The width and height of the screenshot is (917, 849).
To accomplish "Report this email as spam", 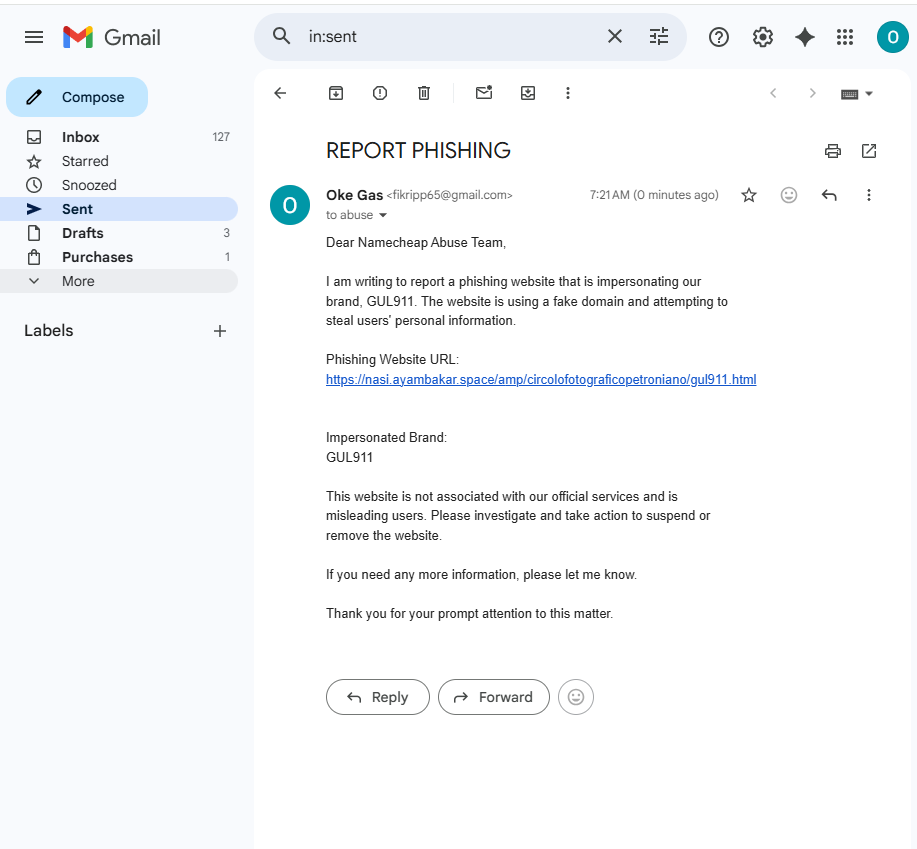I will 380,93.
